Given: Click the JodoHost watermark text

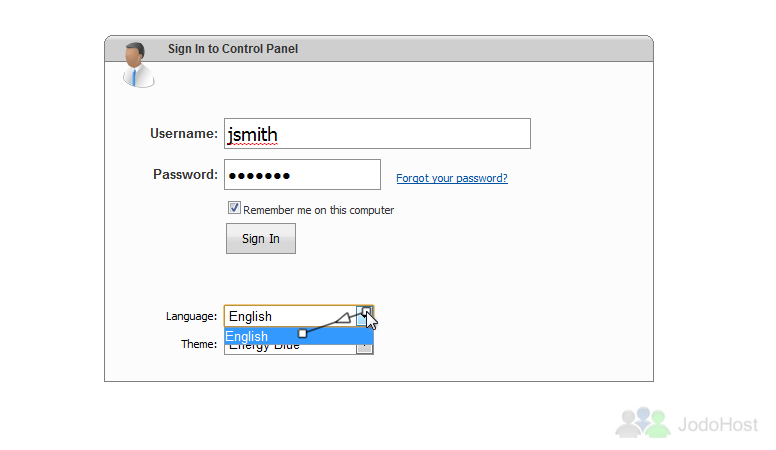Looking at the screenshot, I should (x=718, y=425).
